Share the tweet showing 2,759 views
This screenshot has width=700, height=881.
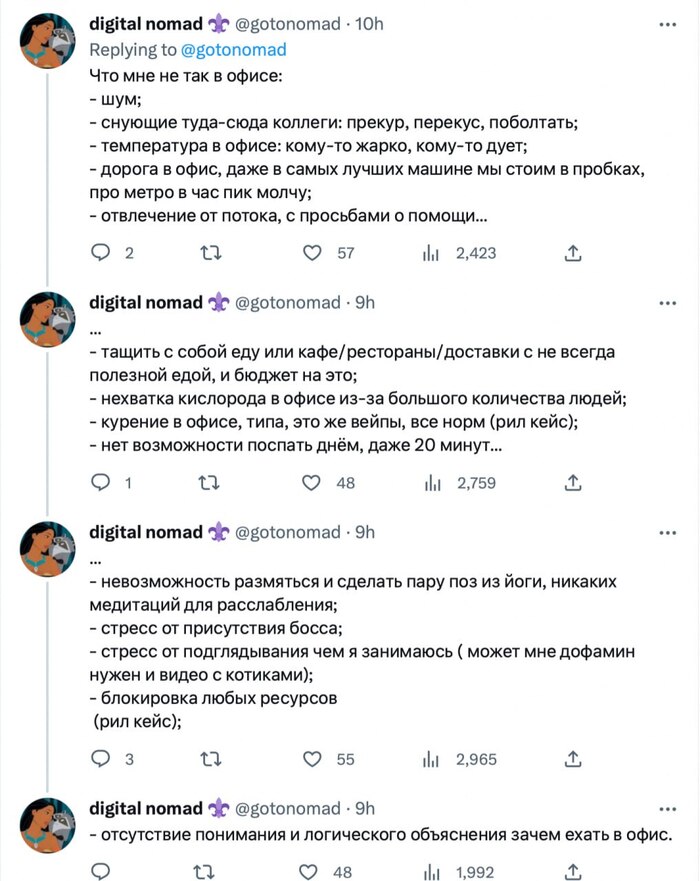coord(573,484)
